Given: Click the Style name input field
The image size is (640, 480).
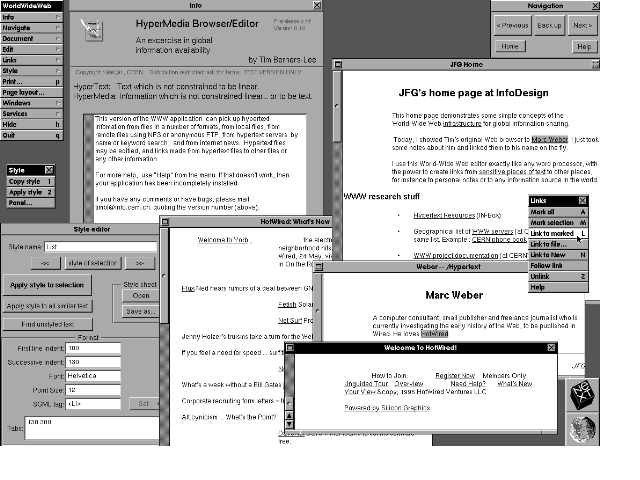Looking at the screenshot, I should coord(100,247).
